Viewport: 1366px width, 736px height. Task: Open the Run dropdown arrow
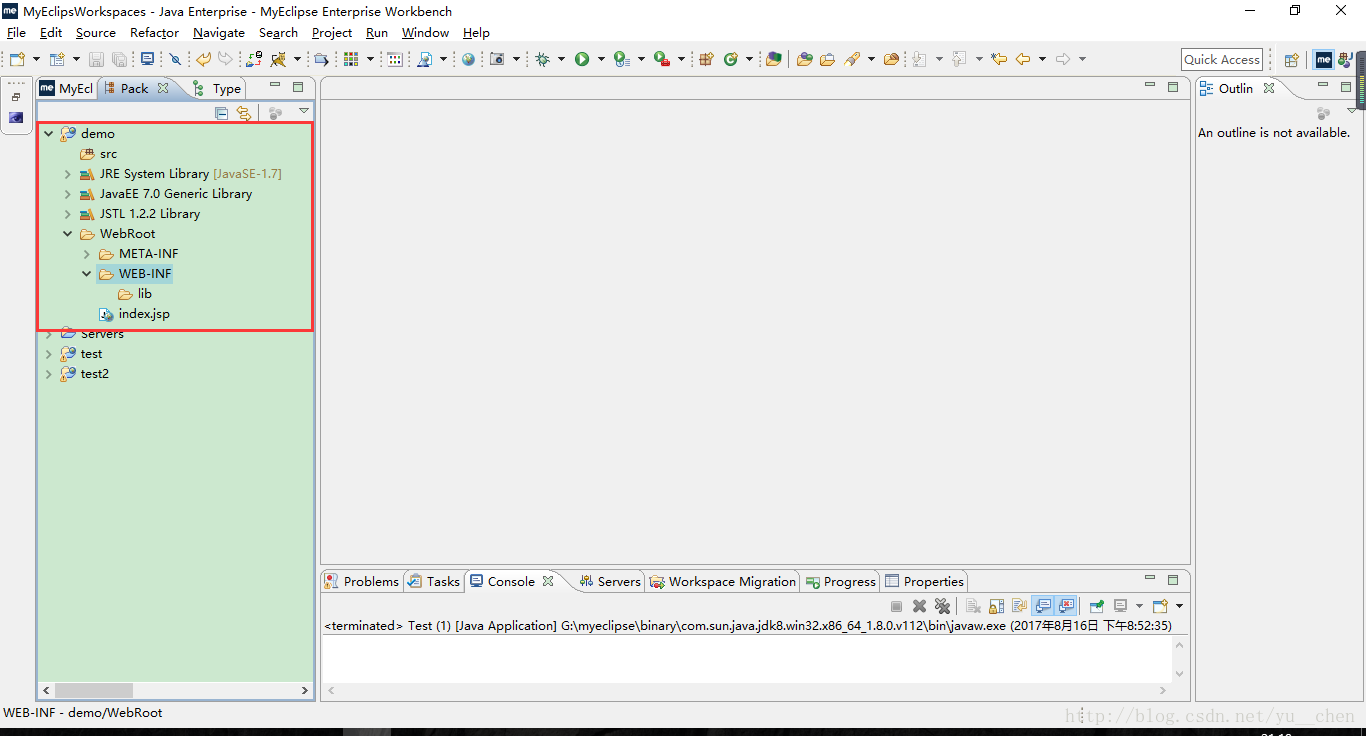(601, 60)
